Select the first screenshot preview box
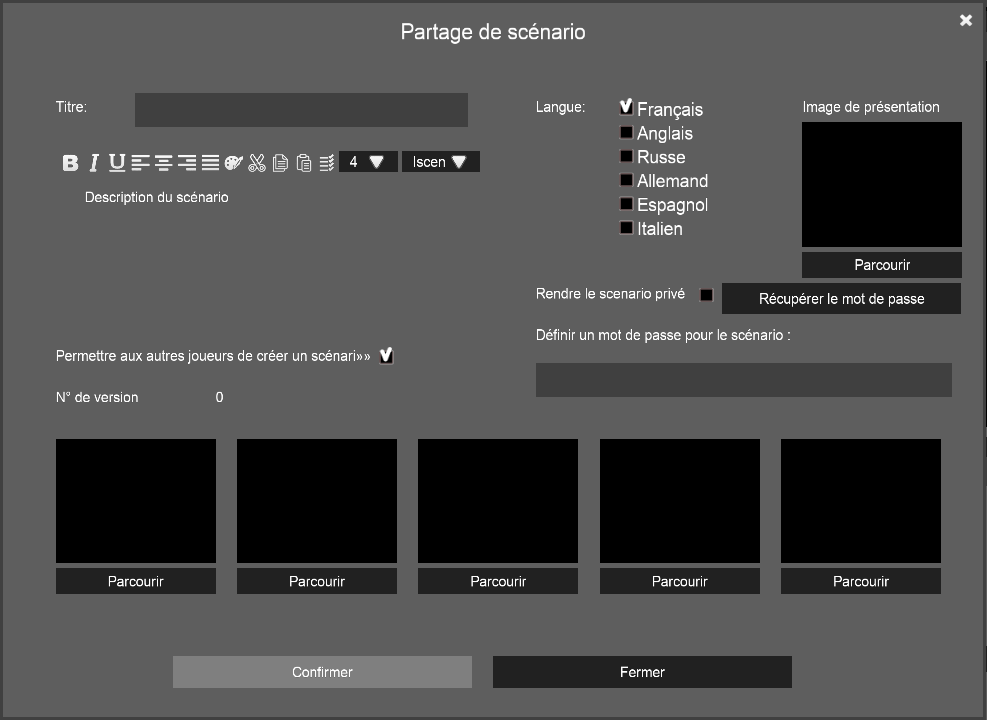 [136, 501]
